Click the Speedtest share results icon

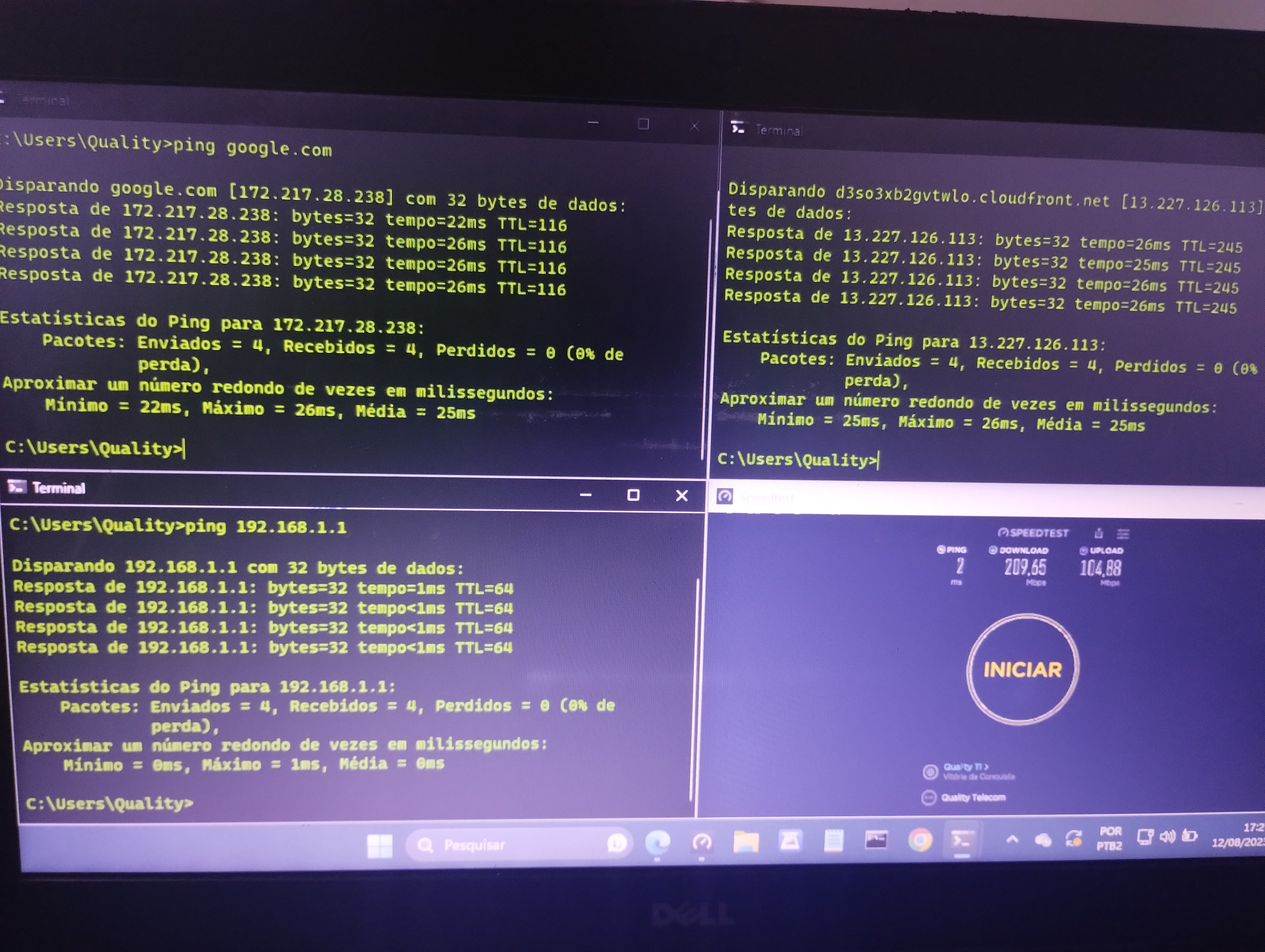[1099, 533]
